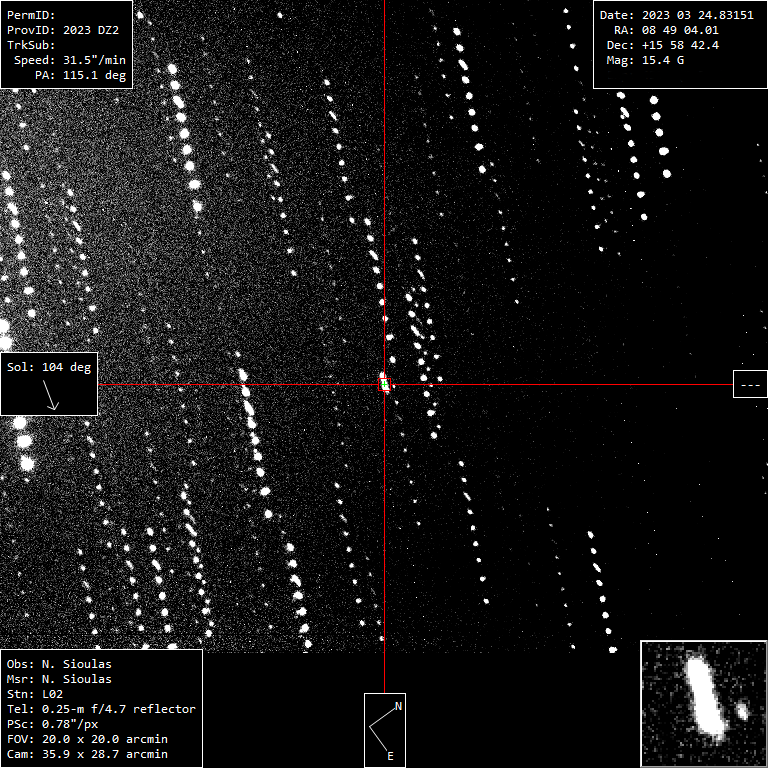The height and width of the screenshot is (768, 768).
Task: Click the Date: 2023 03 24.83151 text
Action: pyautogui.click(x=676, y=15)
